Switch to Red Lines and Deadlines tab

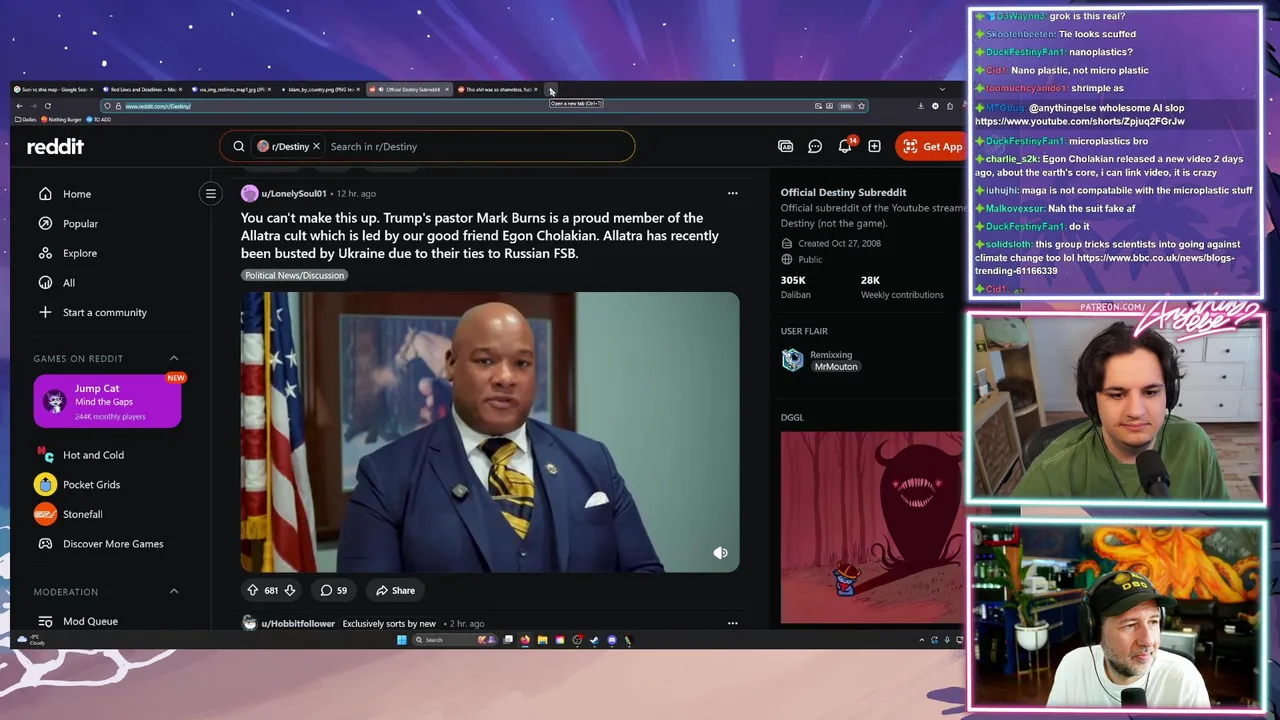(143, 89)
